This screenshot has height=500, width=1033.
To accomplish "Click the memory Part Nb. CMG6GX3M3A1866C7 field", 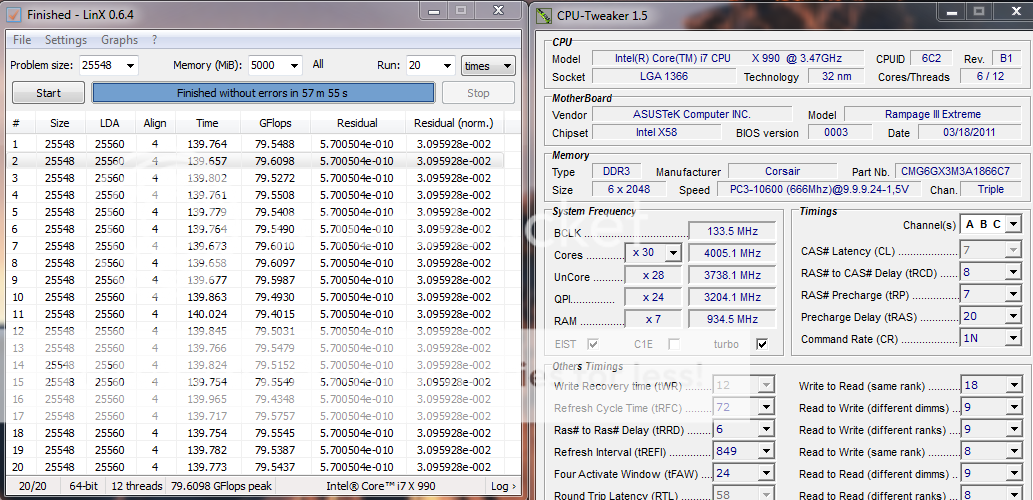I will click(x=958, y=171).
